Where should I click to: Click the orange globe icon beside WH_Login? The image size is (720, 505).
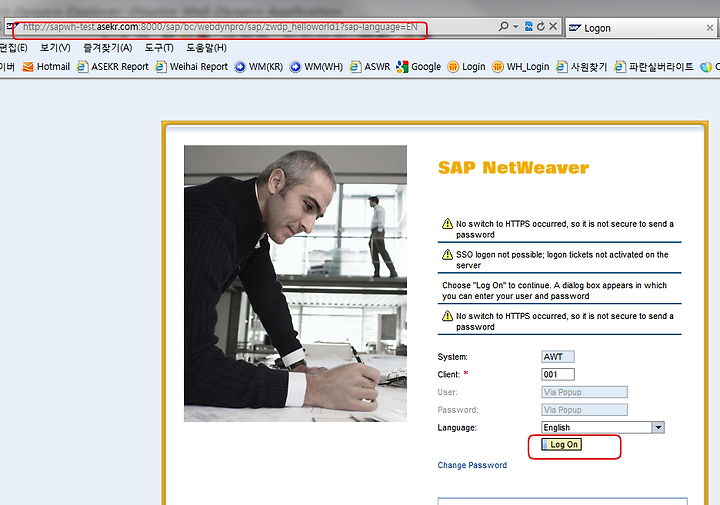coord(497,67)
